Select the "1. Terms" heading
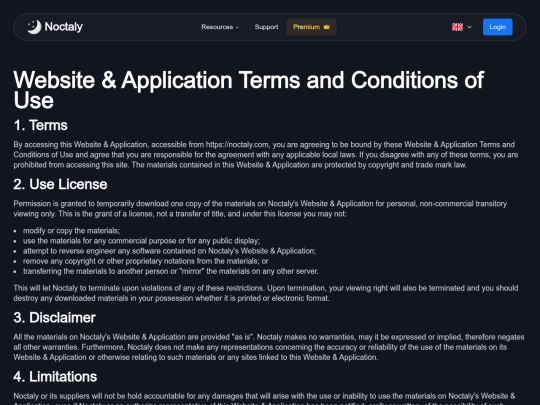The height and width of the screenshot is (405, 540). click(41, 125)
